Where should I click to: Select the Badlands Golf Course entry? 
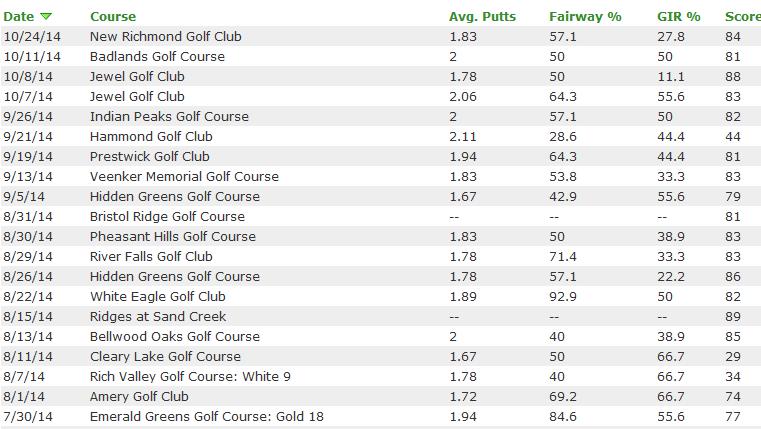coord(157,57)
